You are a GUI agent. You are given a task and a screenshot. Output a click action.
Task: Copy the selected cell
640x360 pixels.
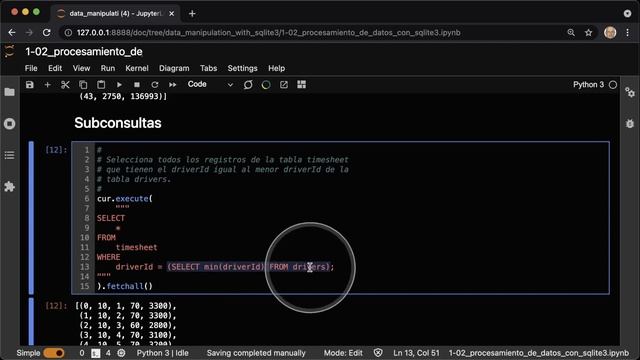point(83,84)
